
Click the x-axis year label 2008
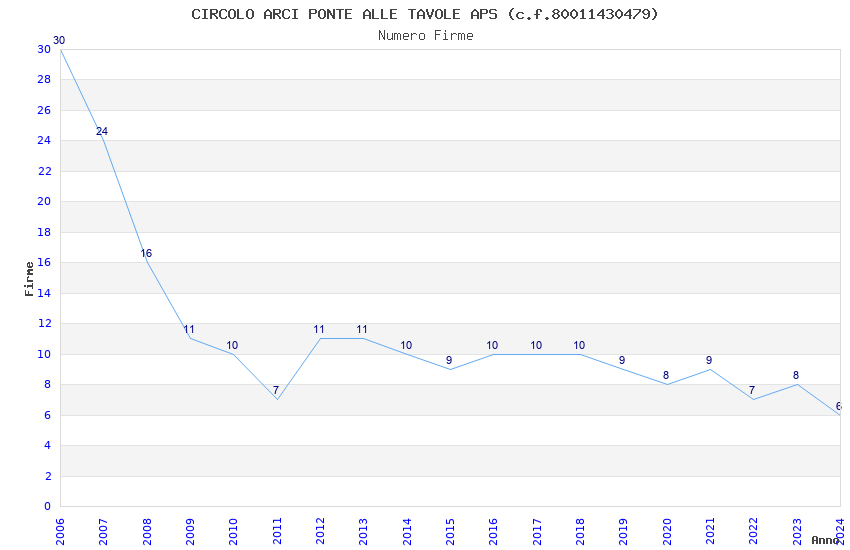147,532
